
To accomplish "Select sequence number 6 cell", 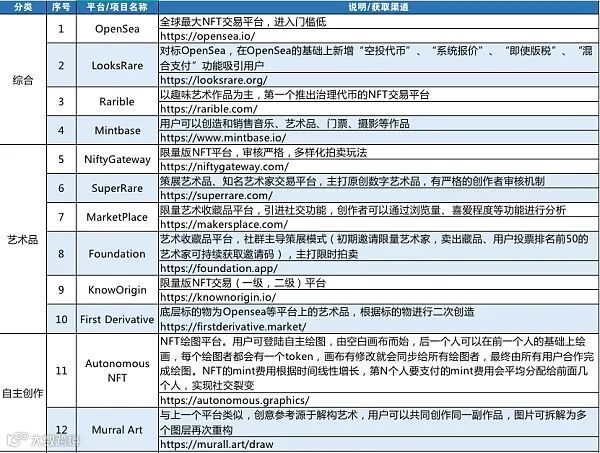I will click(61, 188).
